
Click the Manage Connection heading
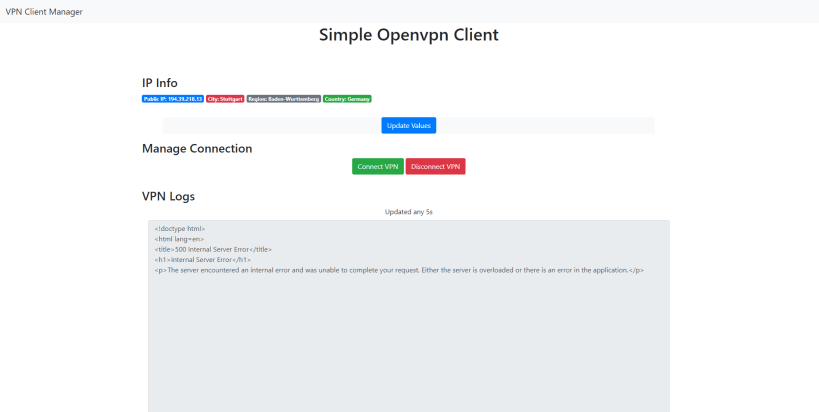[197, 148]
